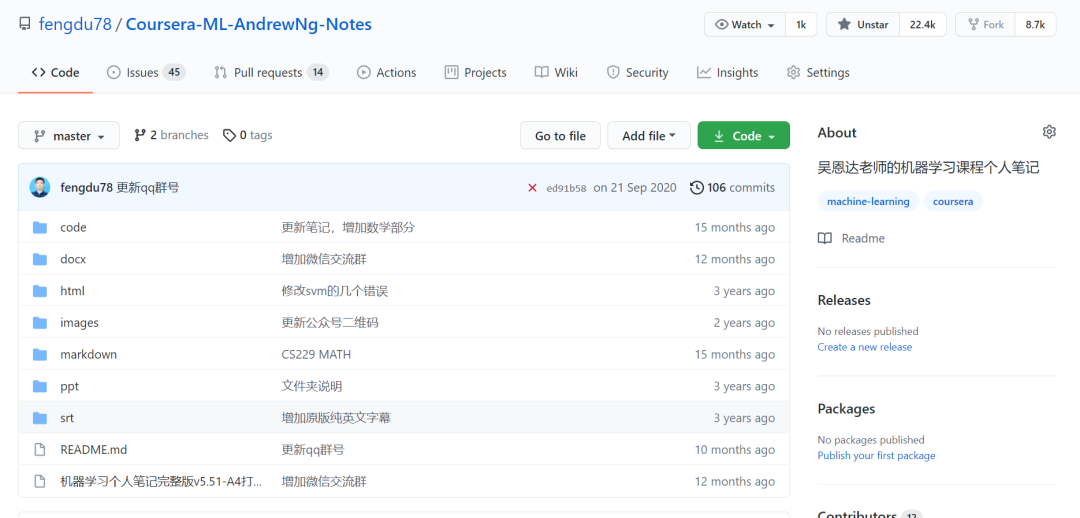Expand the green Code download dropdown
The height and width of the screenshot is (518, 1080).
tap(744, 136)
